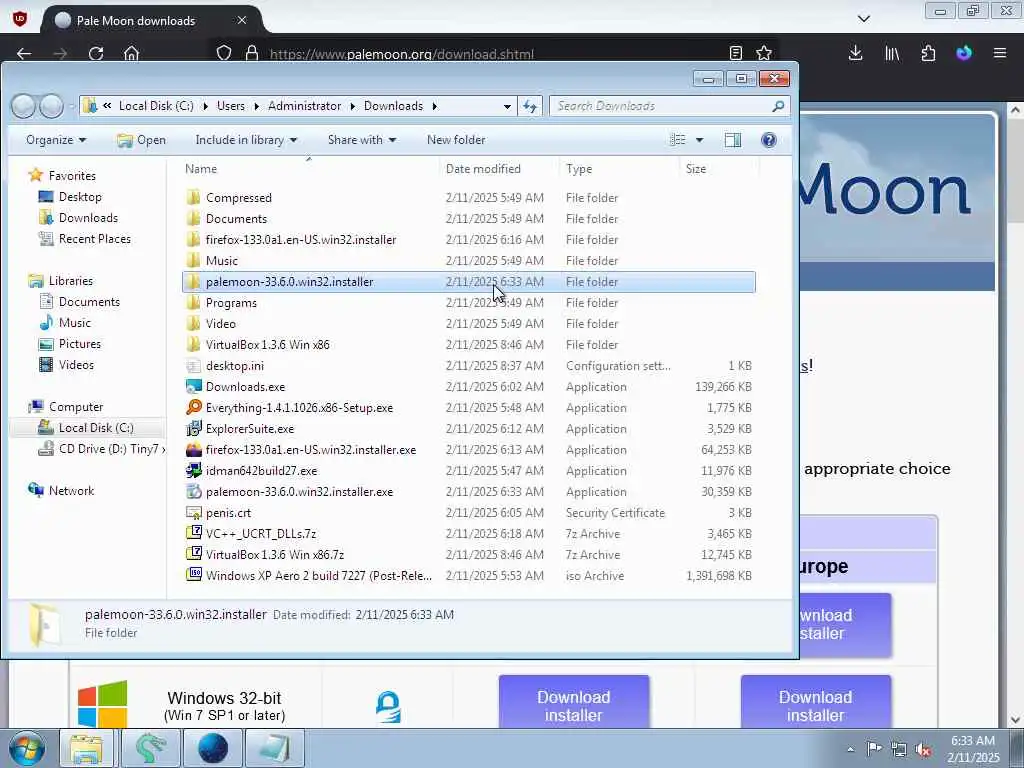This screenshot has width=1024, height=768.
Task: Click Explorer back navigation button
Action: 24,106
